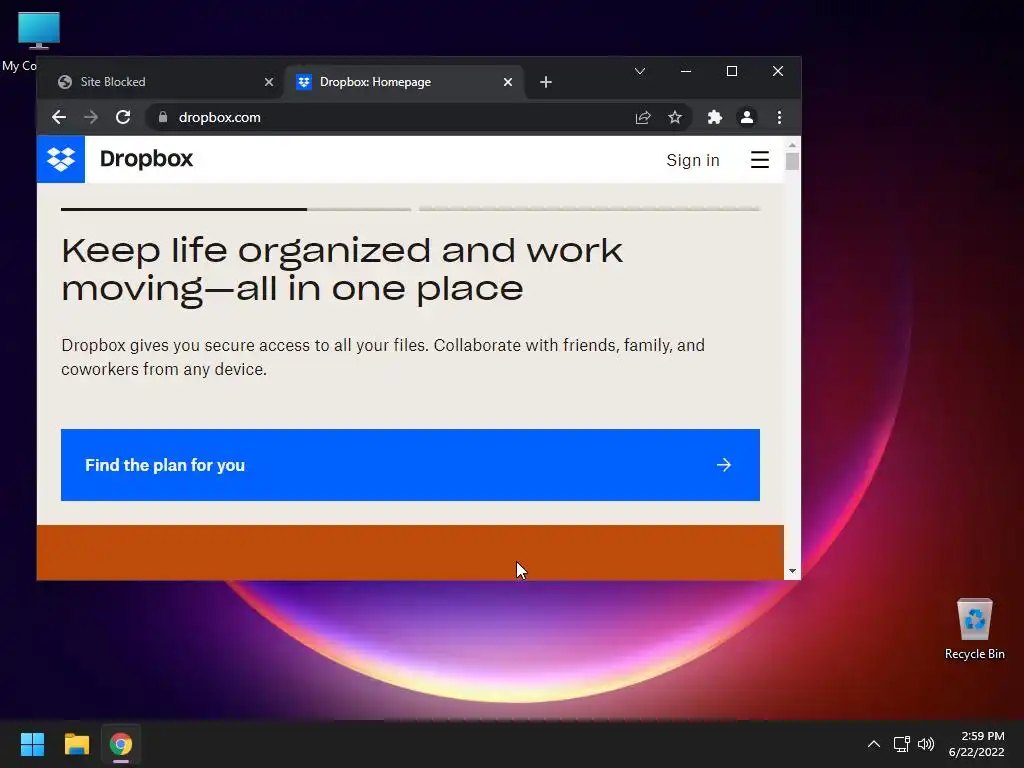This screenshot has width=1024, height=768.
Task: Click the browser forward arrow
Action: 91,117
